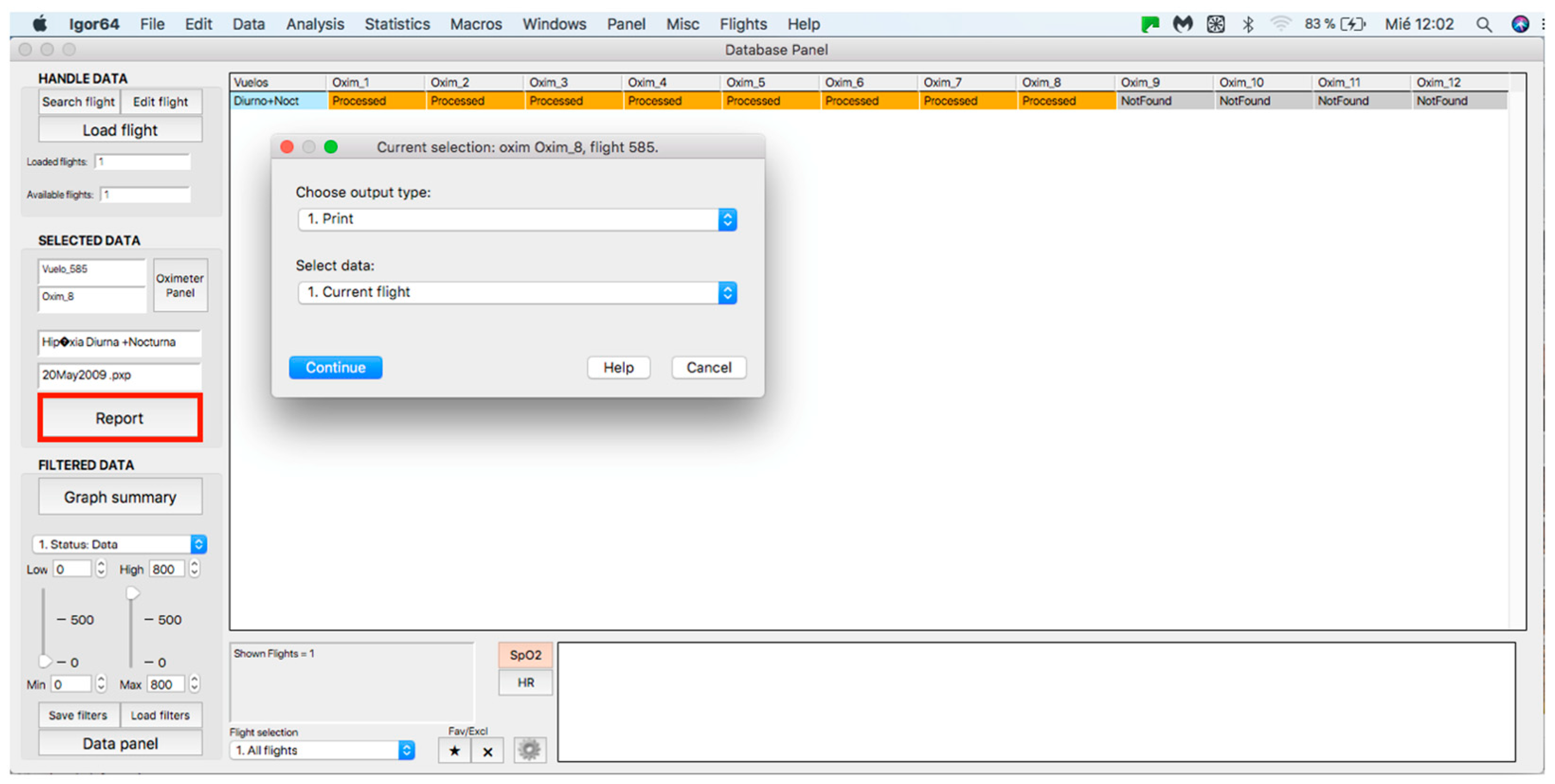Click the Siri icon in menu bar

tap(1520, 24)
